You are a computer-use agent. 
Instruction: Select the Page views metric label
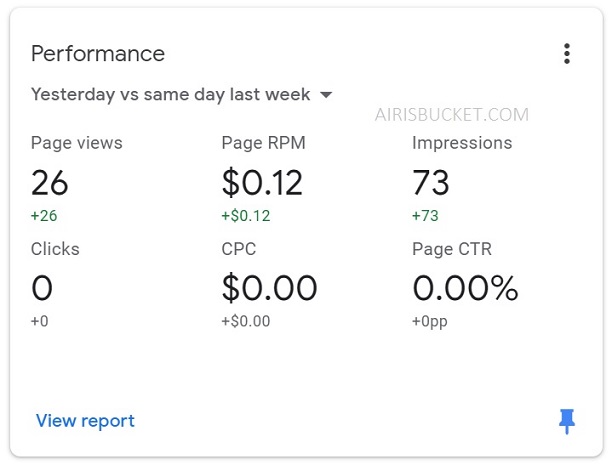pyautogui.click(x=77, y=143)
